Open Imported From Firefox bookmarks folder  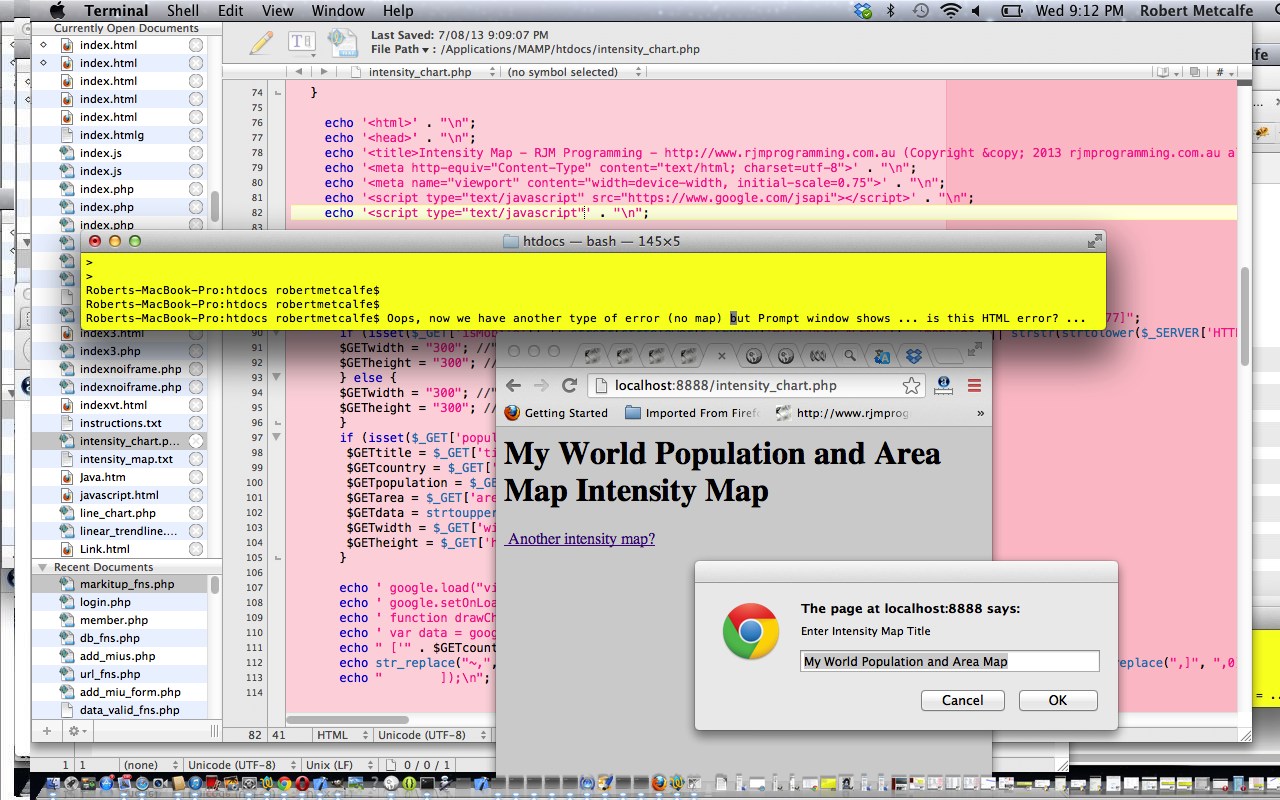pos(692,413)
